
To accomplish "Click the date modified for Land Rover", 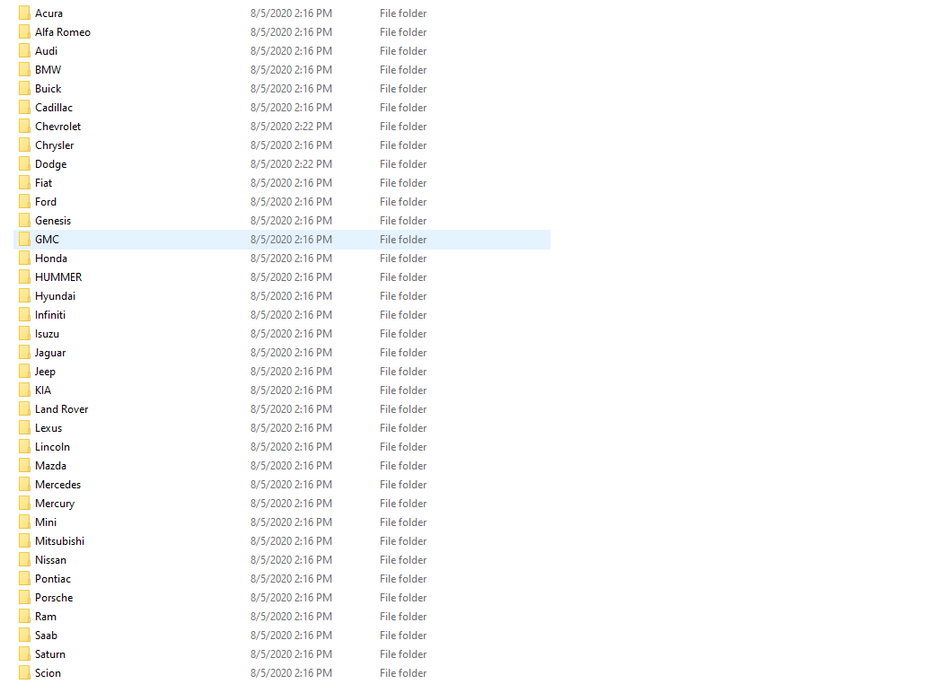I will (291, 409).
